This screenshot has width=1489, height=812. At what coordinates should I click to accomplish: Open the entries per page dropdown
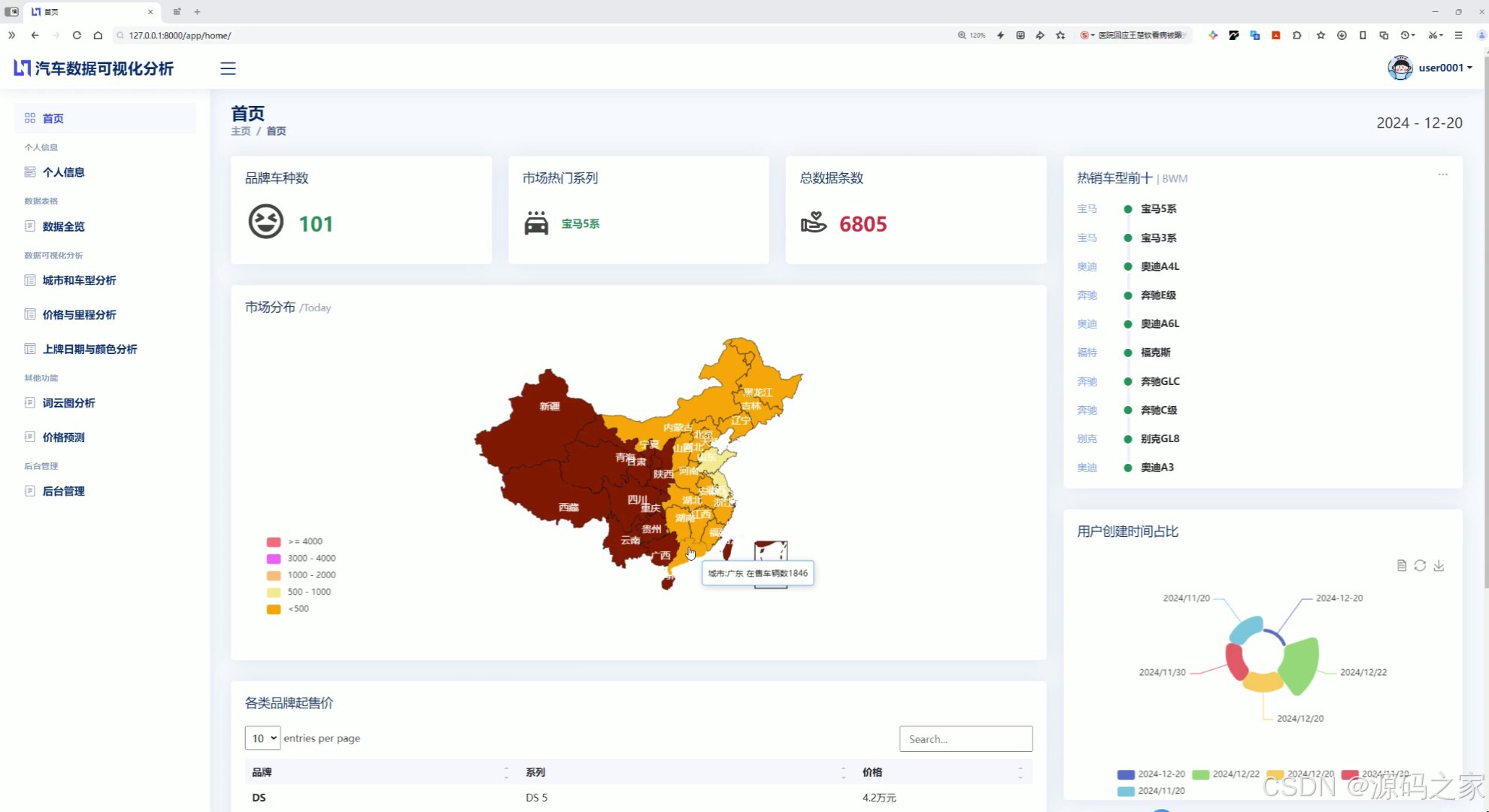(262, 738)
